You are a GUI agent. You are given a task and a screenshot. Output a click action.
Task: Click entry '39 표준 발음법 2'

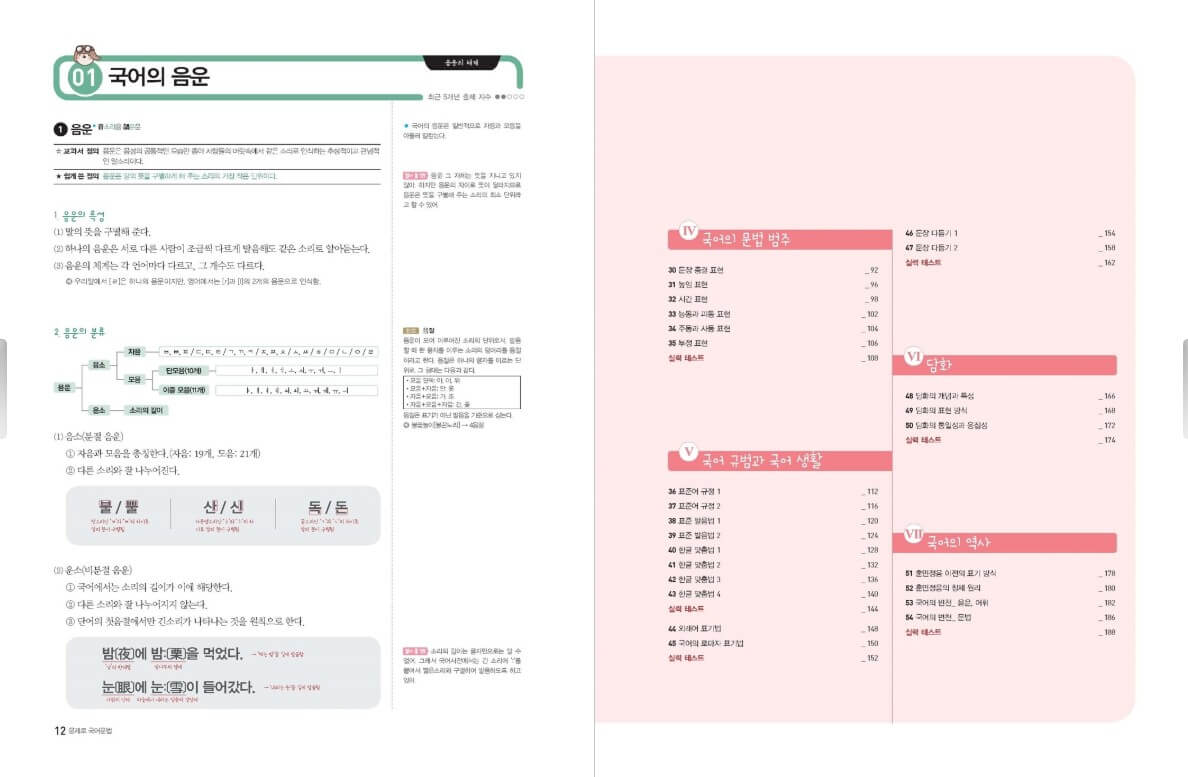(773, 535)
